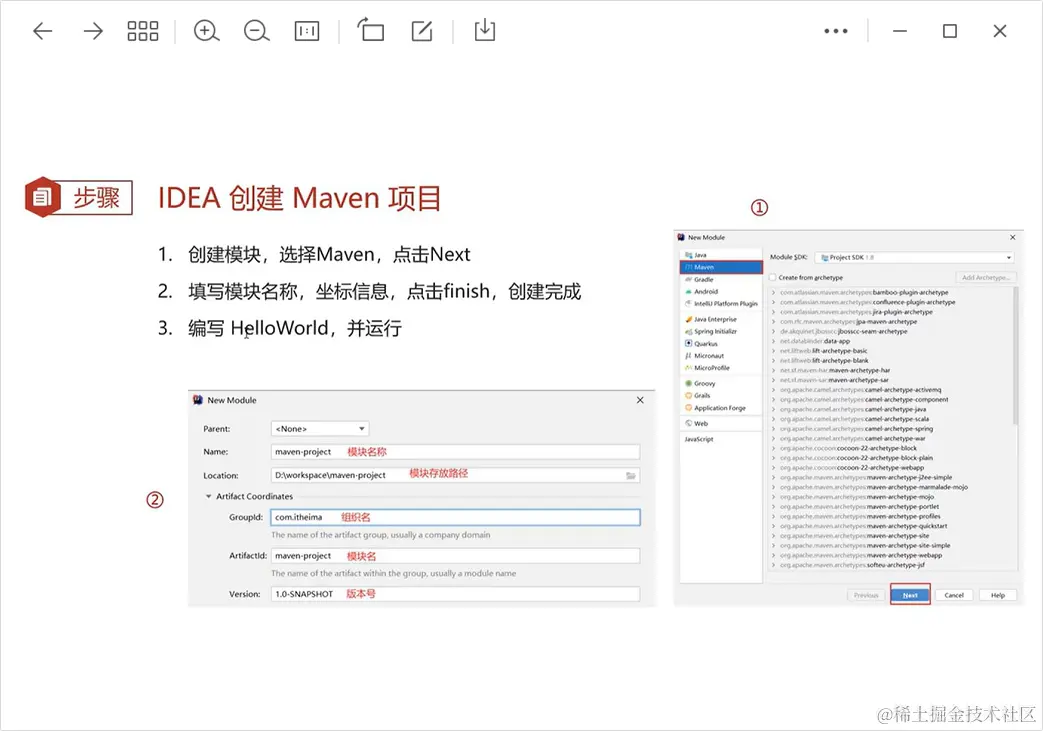1043x731 pixels.
Task: Zoom in on the image
Action: click(206, 31)
